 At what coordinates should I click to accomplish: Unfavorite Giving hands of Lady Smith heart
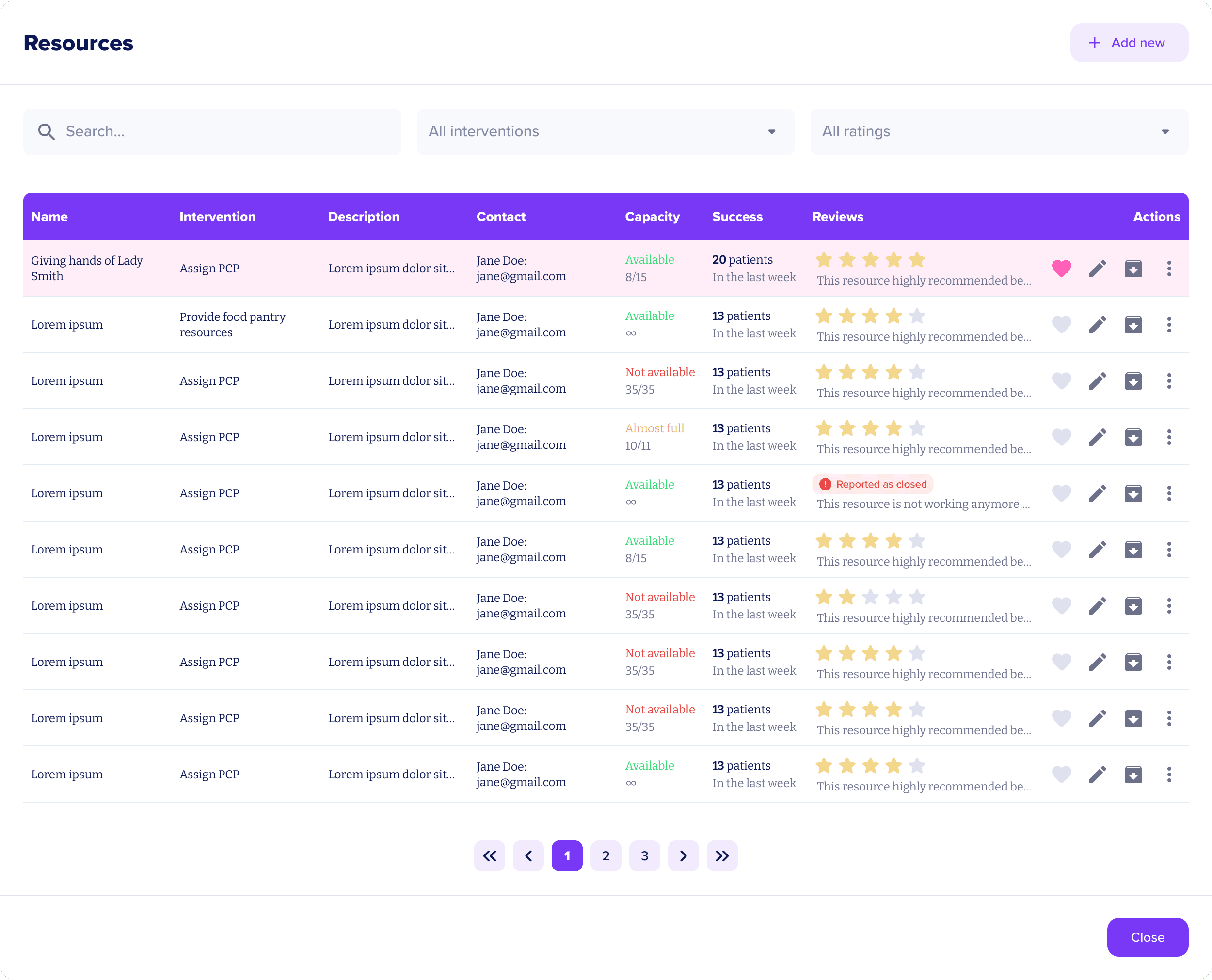(x=1061, y=268)
